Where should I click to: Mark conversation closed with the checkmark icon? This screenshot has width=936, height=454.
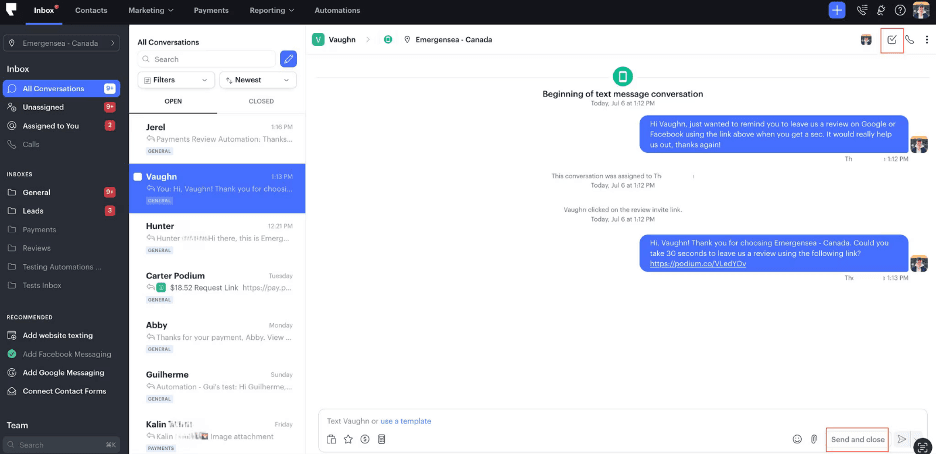(892, 40)
